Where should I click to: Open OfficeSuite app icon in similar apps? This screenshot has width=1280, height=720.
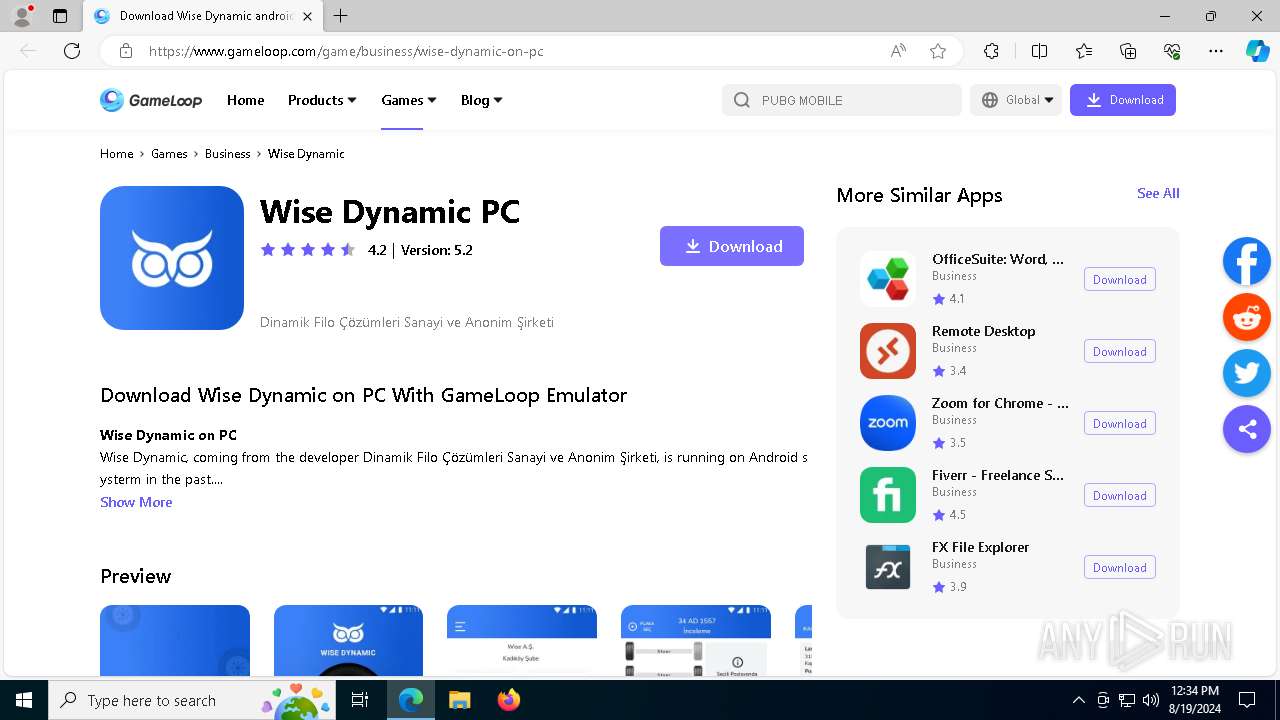coord(888,279)
